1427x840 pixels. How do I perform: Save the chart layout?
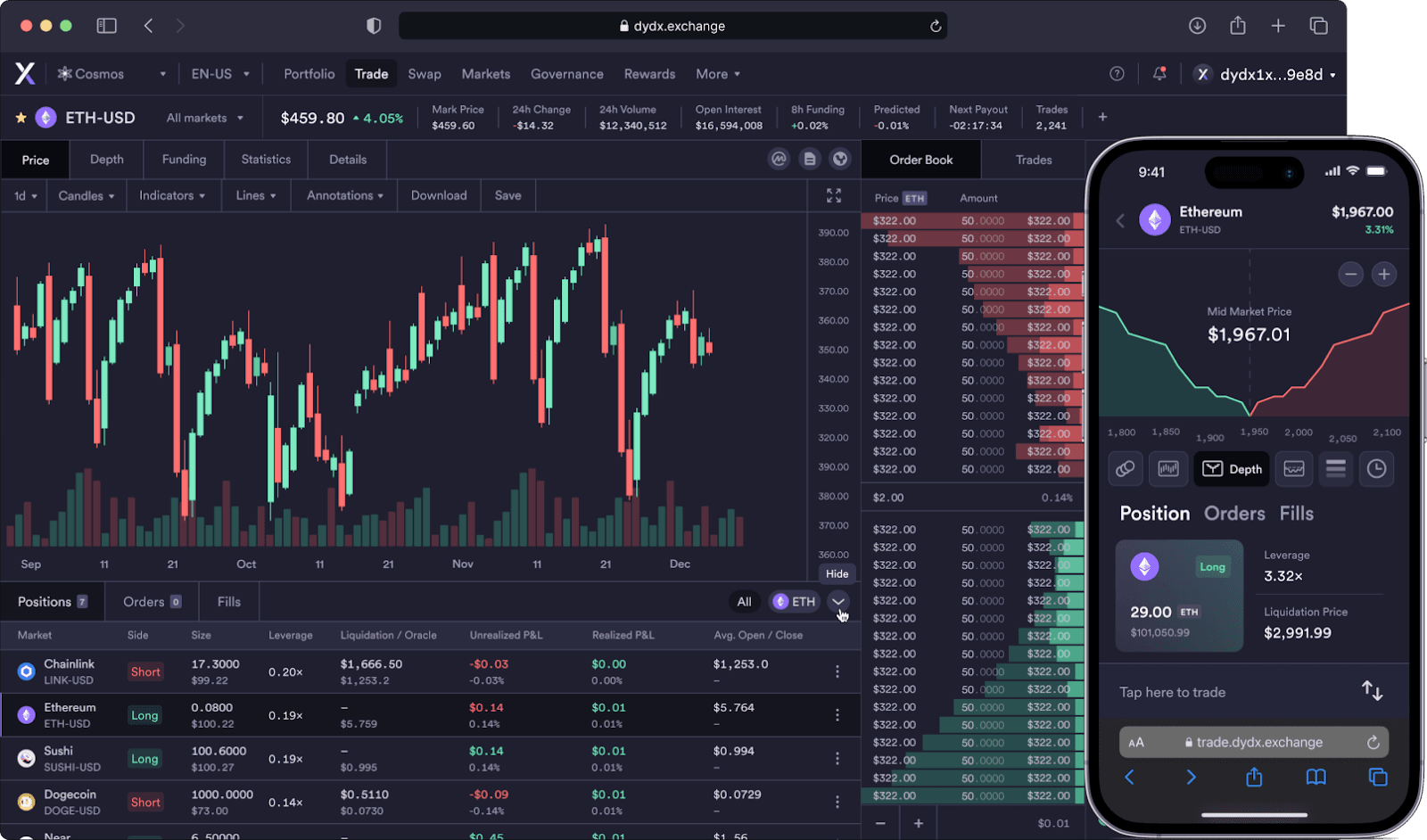[x=507, y=195]
